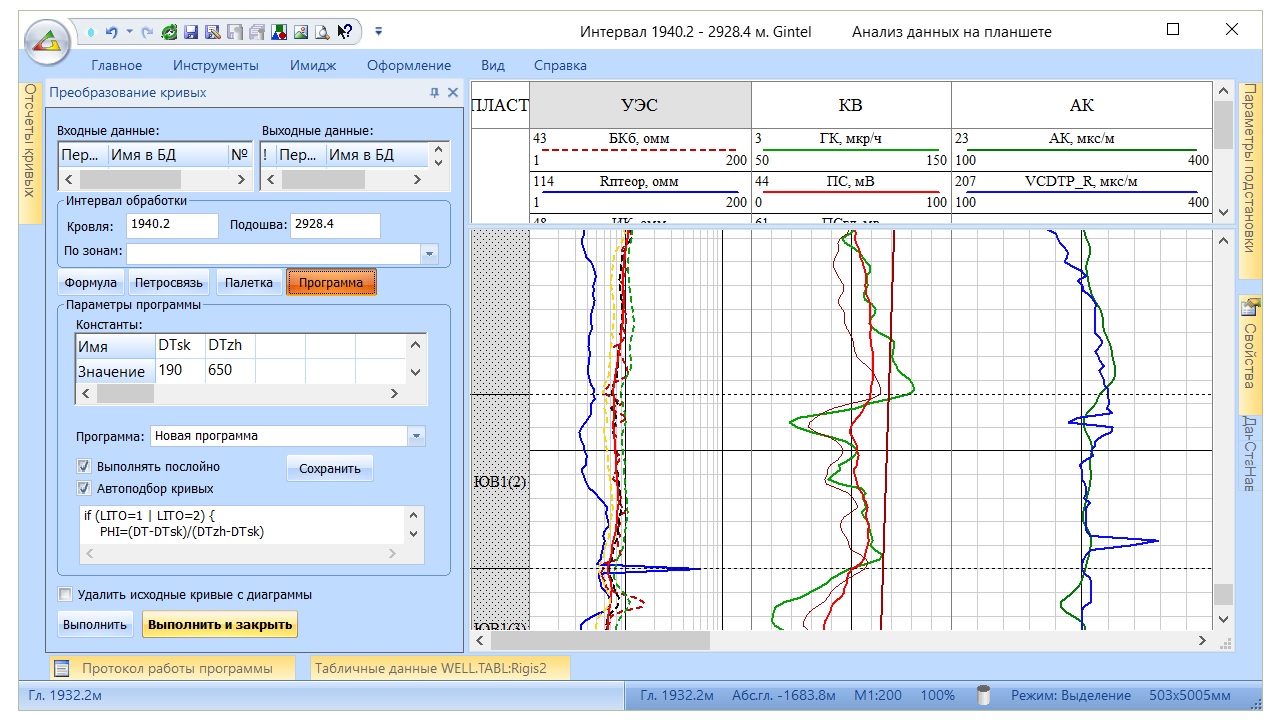Expand the Программа combo box
The image size is (1280, 720).
click(417, 436)
